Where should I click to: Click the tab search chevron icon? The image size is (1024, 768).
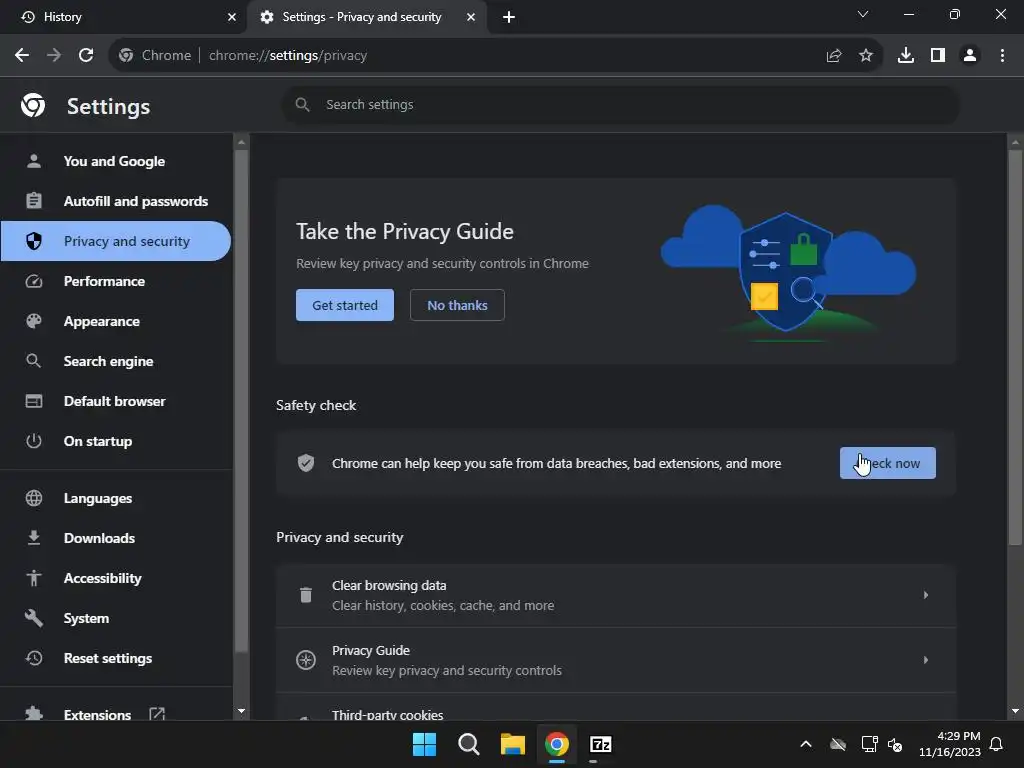click(863, 14)
